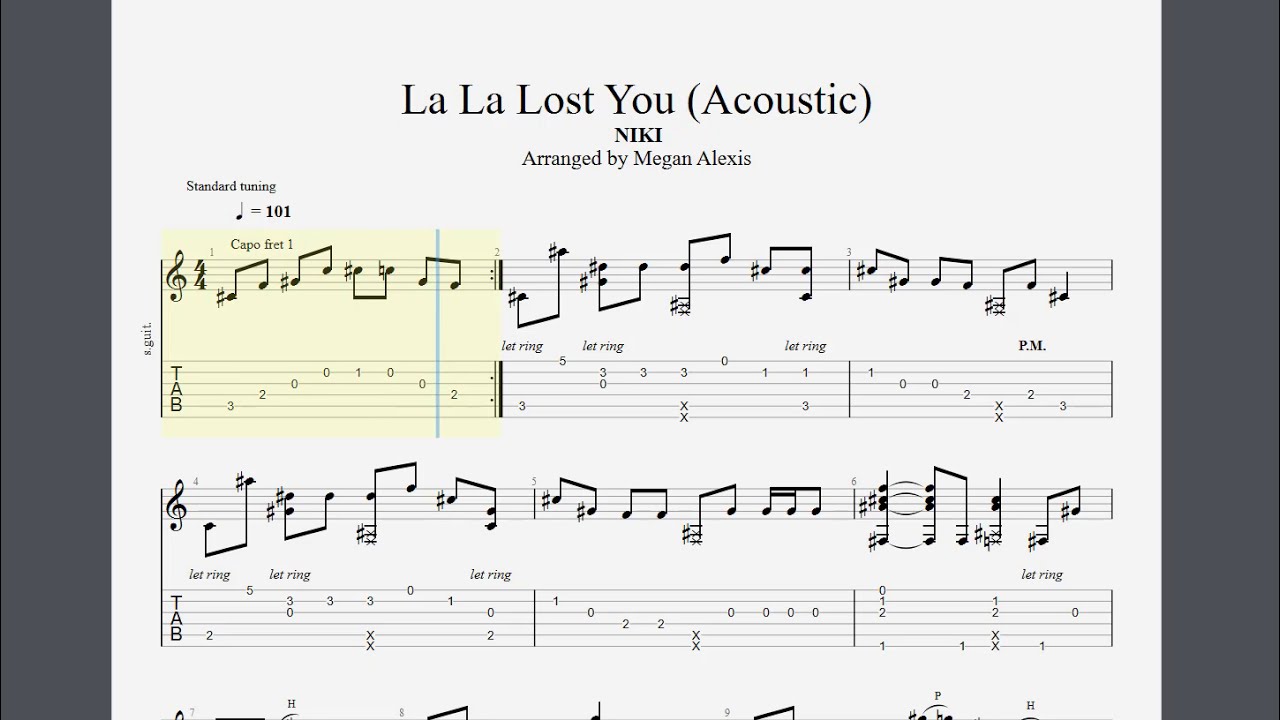Click the Arranged by Megan Alexis text

point(636,158)
